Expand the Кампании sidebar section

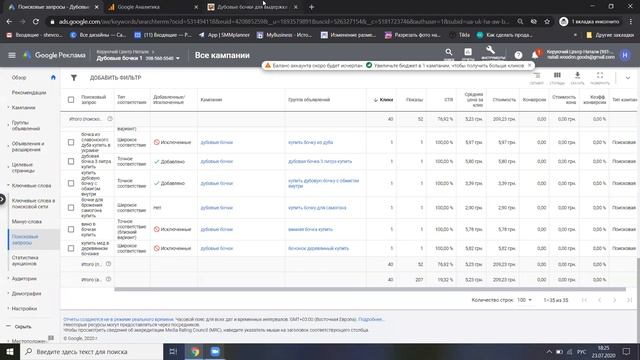click(x=8, y=107)
